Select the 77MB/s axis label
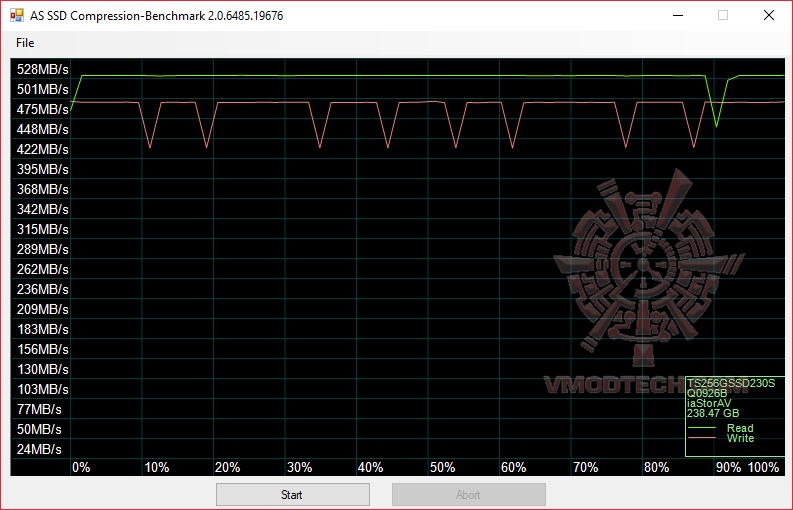This screenshot has width=793, height=510. click(x=39, y=409)
